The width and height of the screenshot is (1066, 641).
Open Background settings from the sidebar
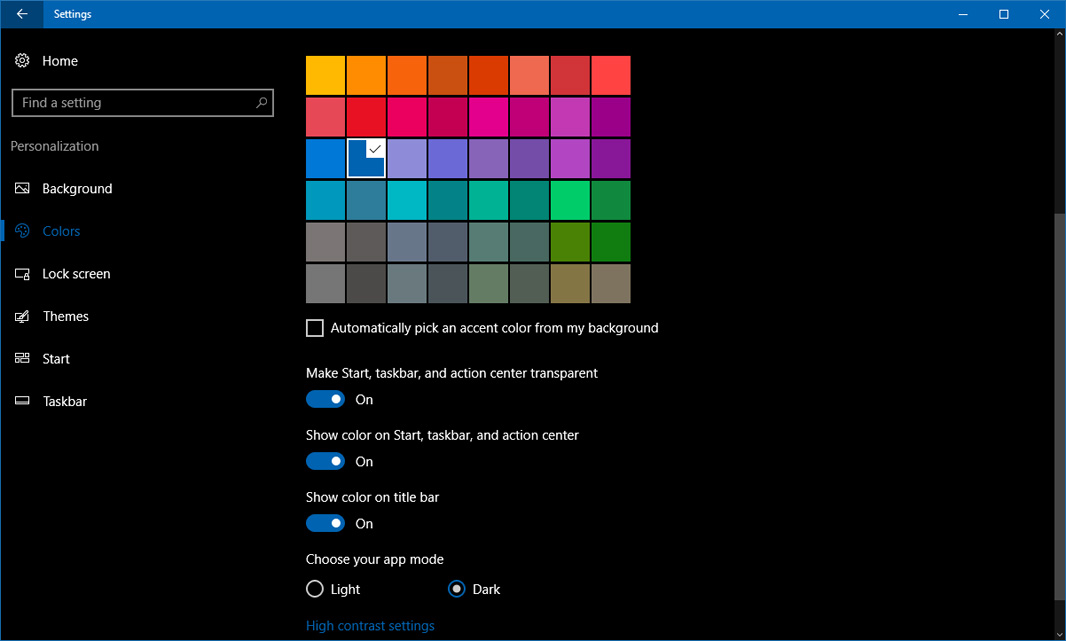coord(22,188)
